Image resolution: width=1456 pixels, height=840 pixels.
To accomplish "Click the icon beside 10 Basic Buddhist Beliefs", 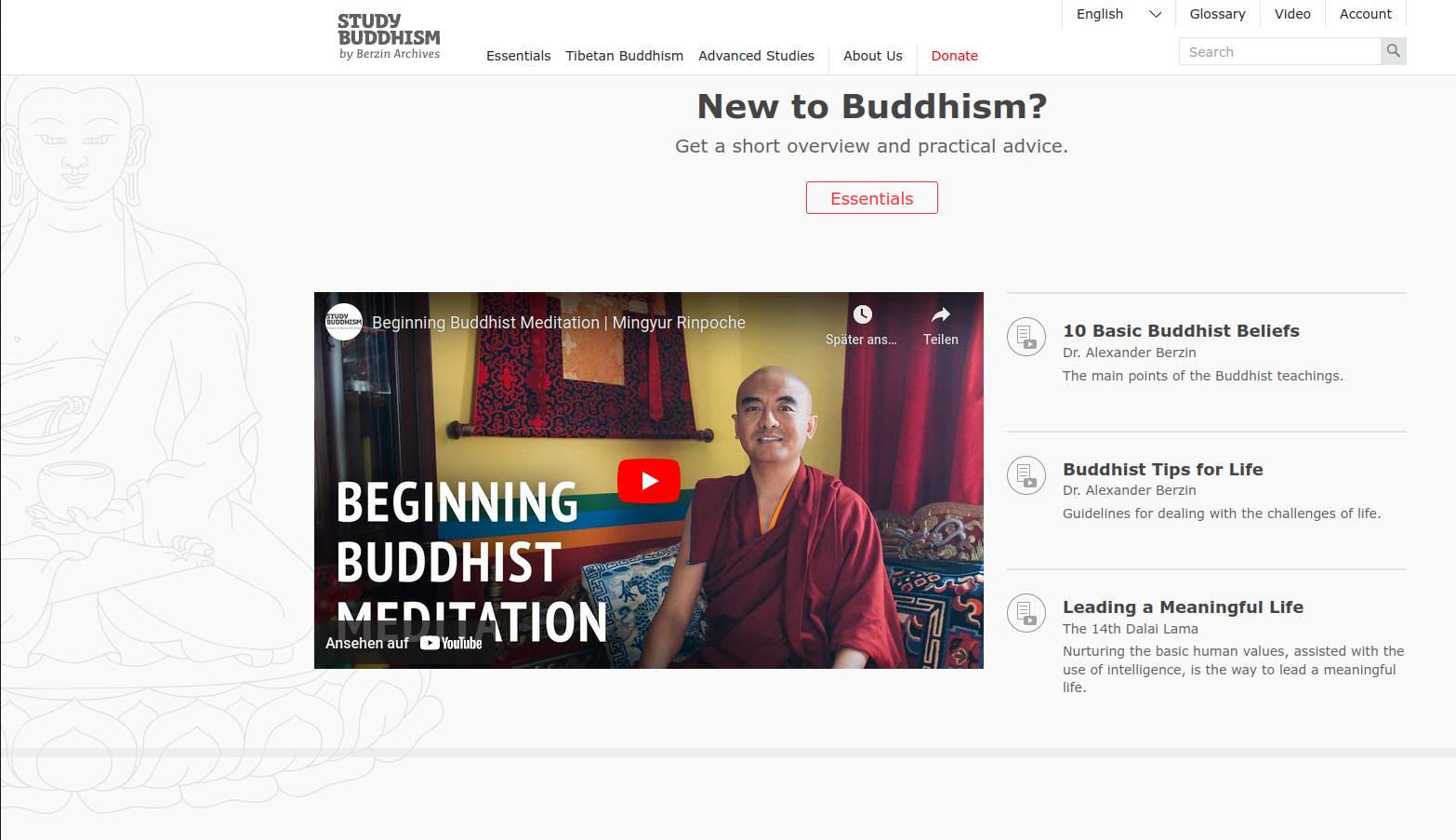I will click(1026, 336).
